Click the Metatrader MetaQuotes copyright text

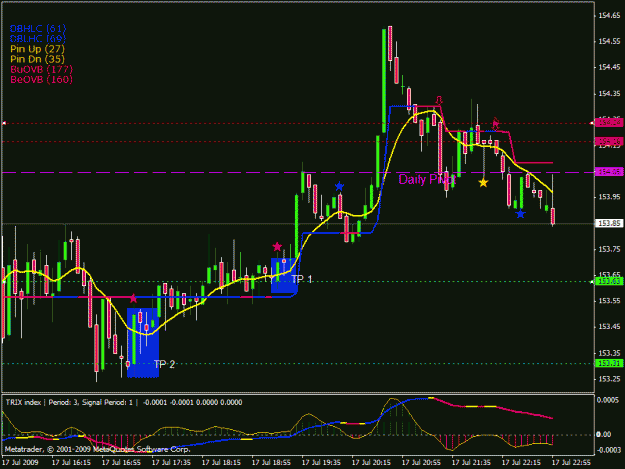tap(98, 449)
